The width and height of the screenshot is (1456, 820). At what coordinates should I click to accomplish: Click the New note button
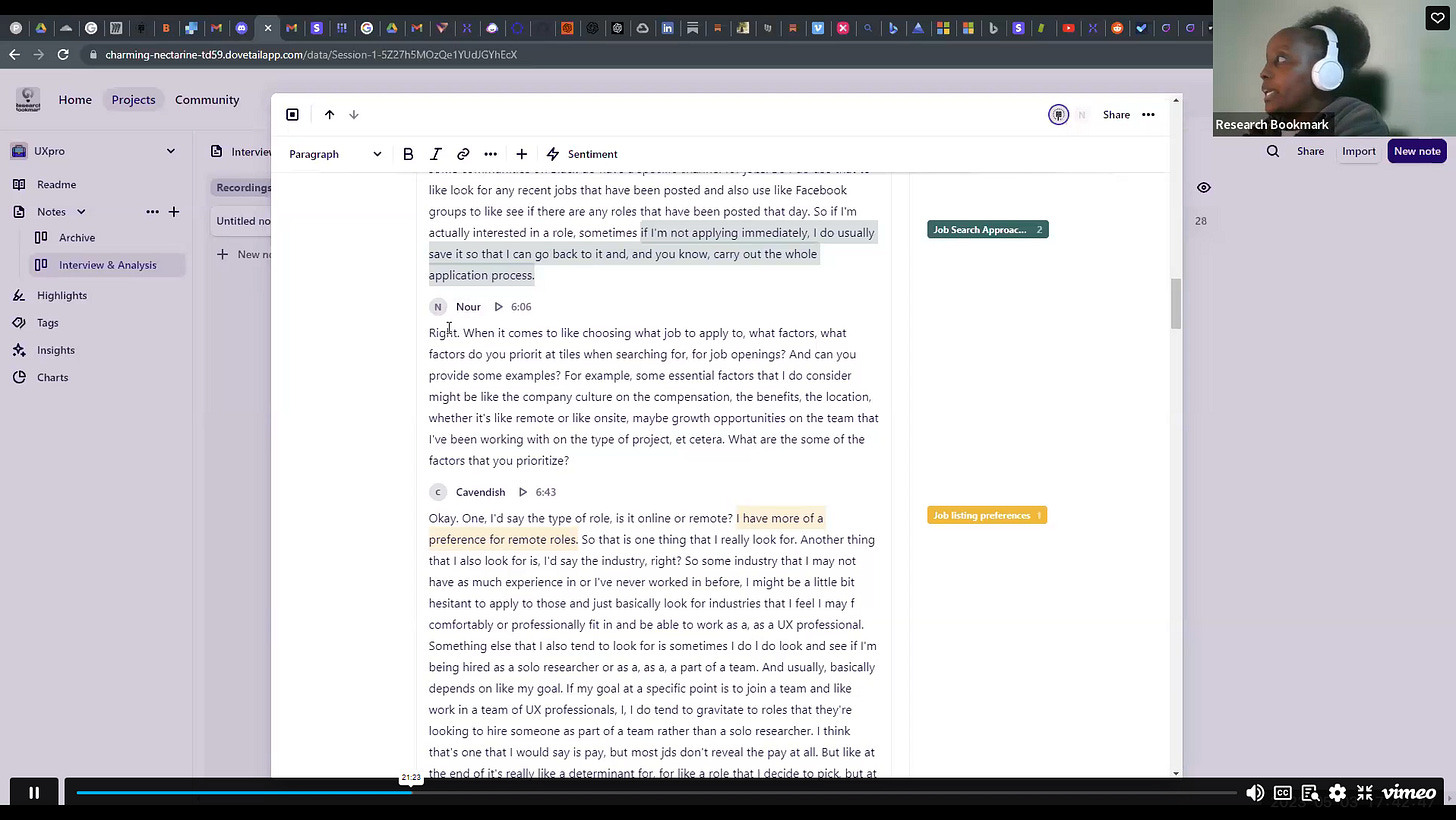tap(1417, 151)
